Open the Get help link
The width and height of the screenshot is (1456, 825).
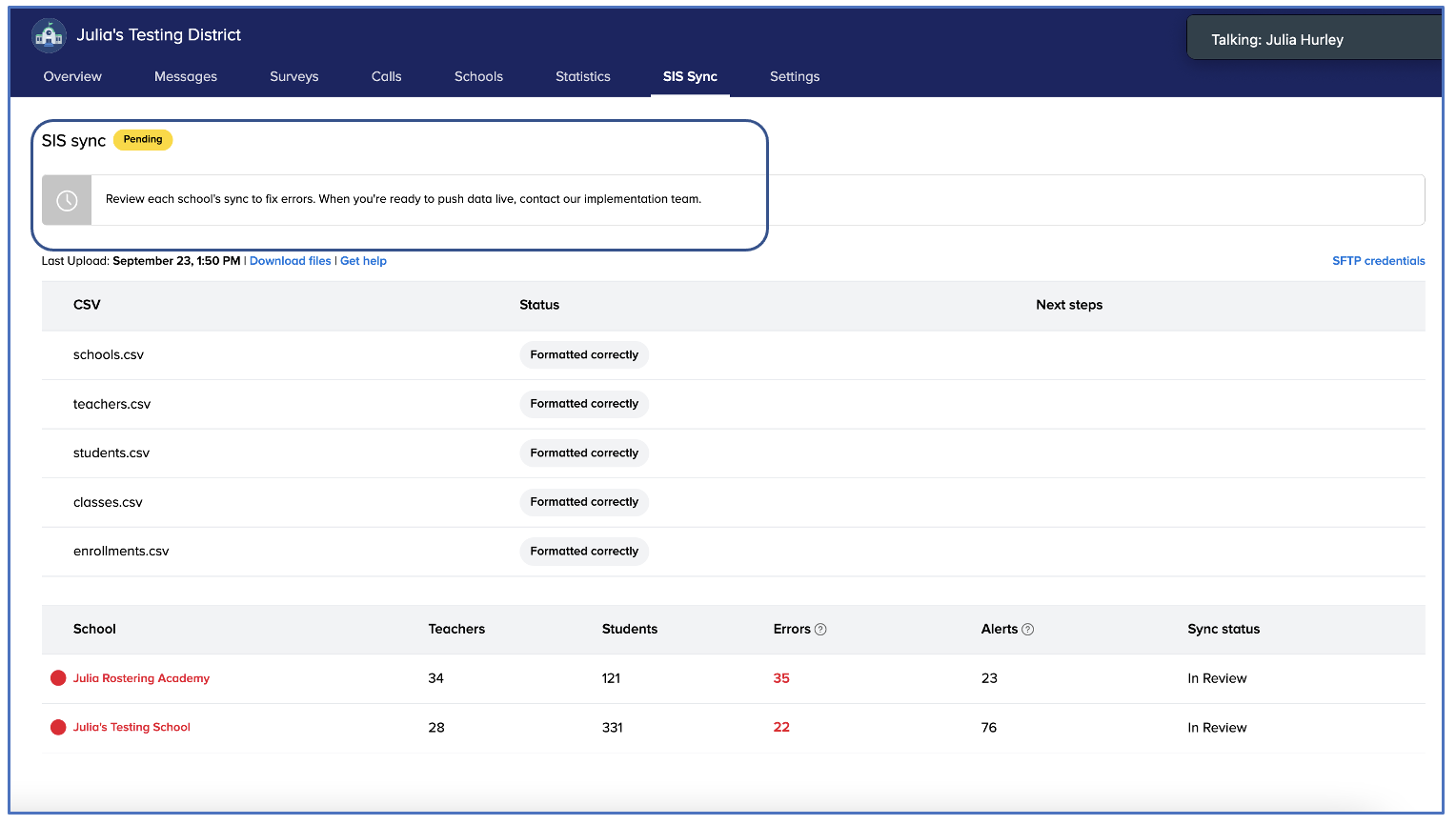click(x=363, y=261)
